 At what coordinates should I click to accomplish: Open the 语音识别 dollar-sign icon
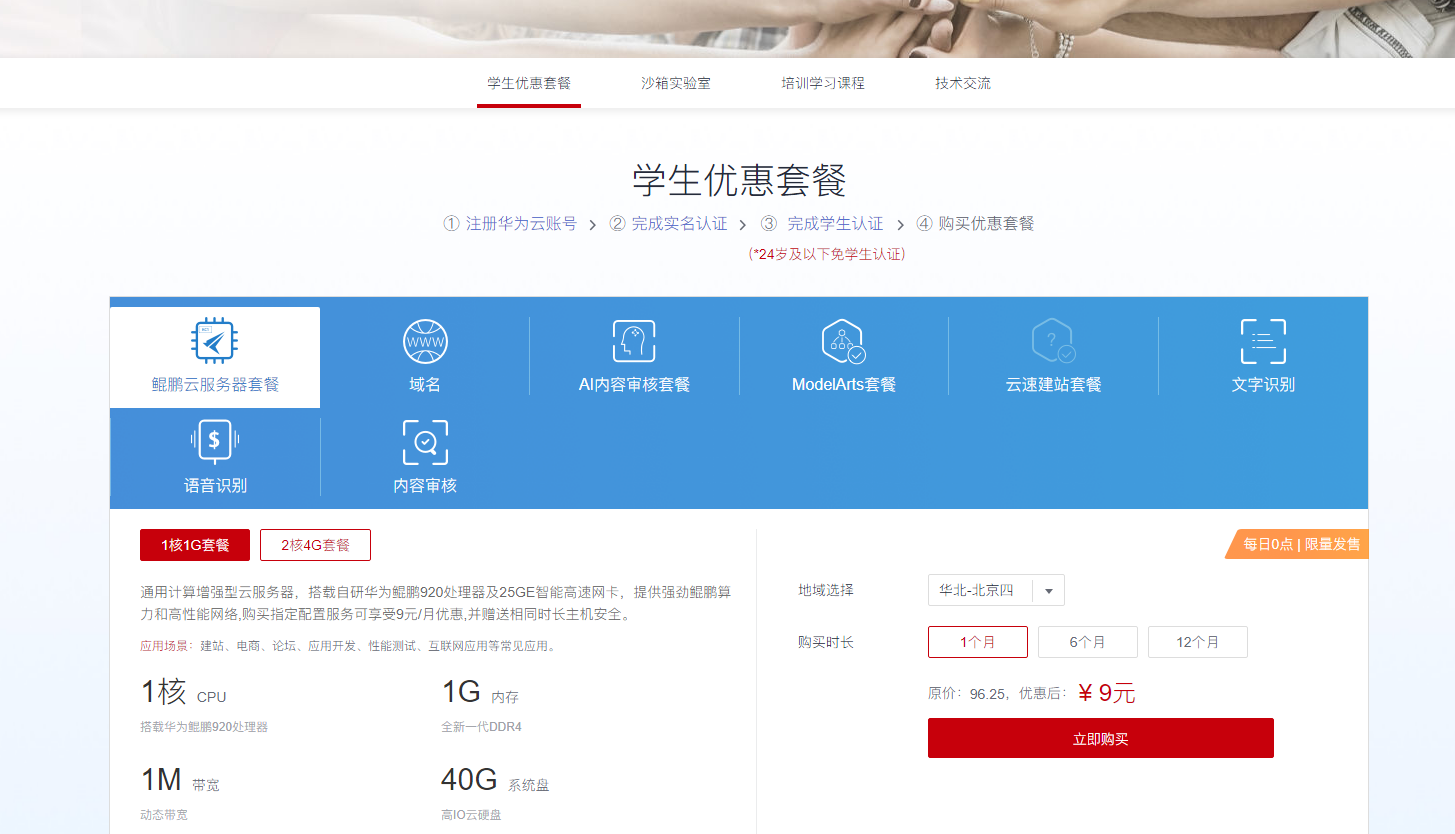(x=214, y=441)
